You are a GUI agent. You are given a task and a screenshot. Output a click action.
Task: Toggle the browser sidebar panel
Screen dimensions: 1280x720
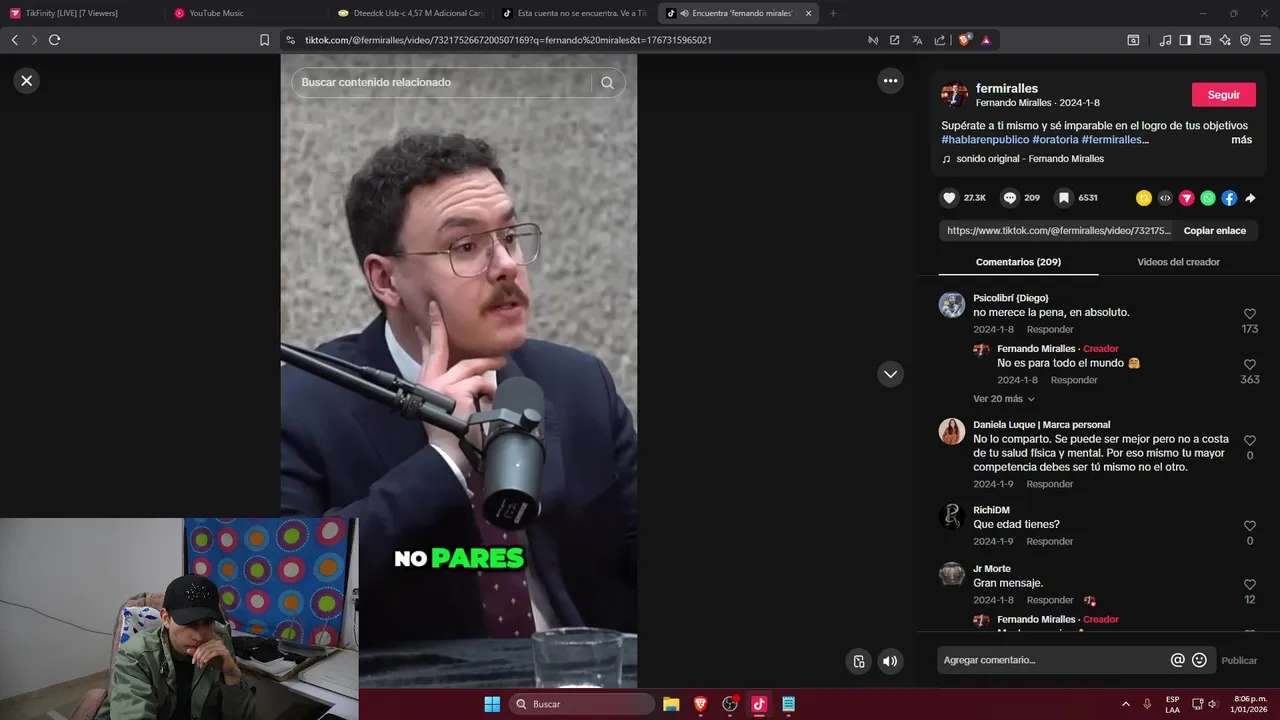(1185, 40)
